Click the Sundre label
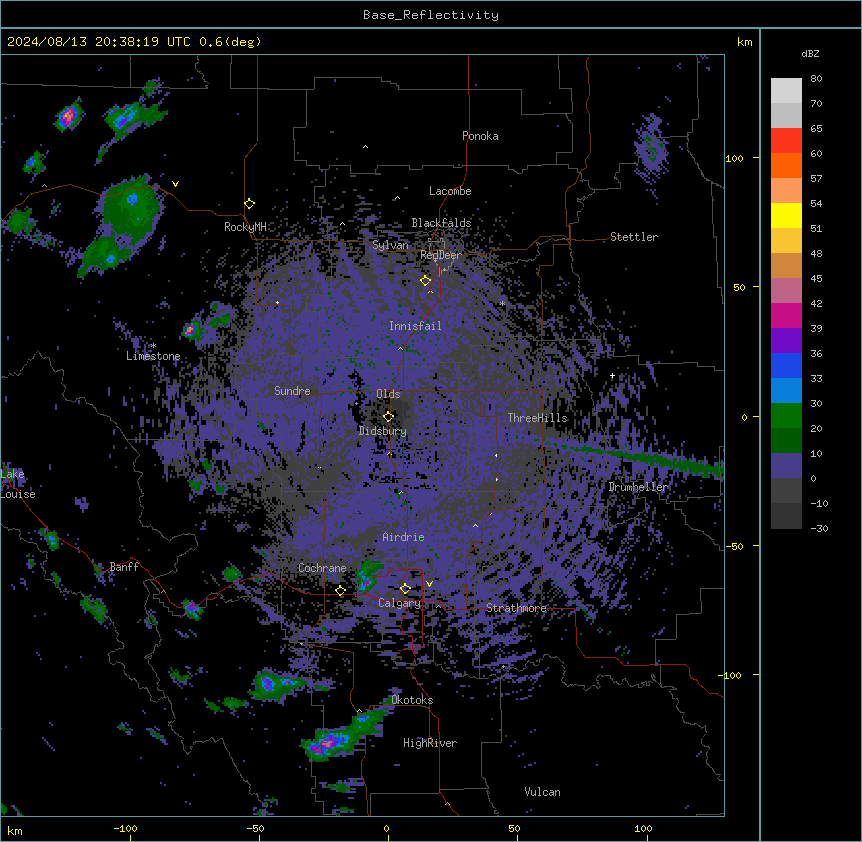Screen dimensions: 862x842 tap(292, 391)
